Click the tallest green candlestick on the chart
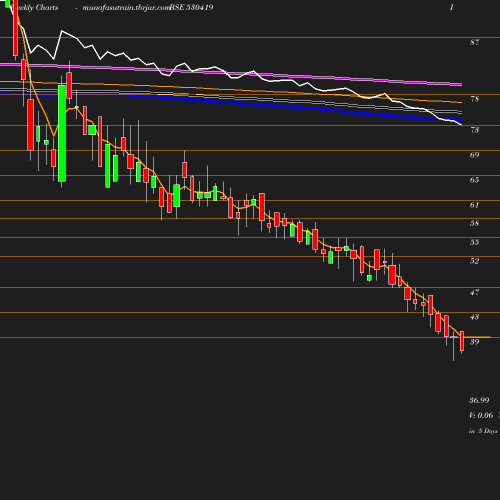500x500 pixels. (x=62, y=133)
